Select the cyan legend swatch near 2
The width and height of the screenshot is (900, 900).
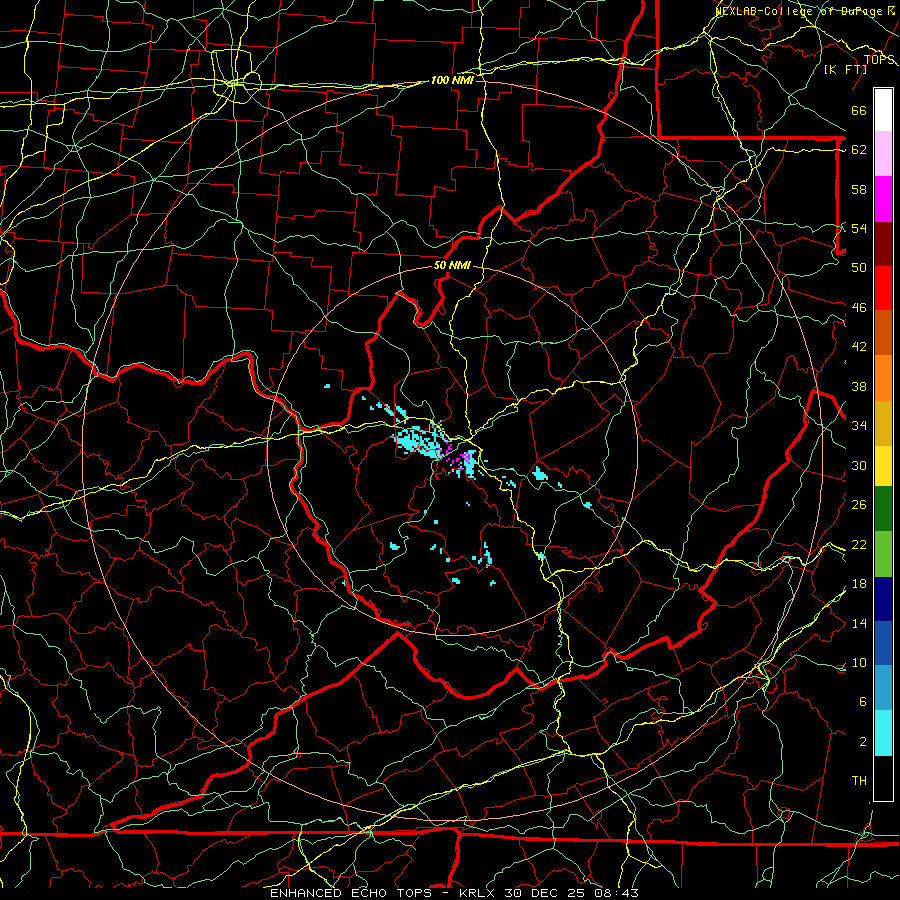pyautogui.click(x=883, y=733)
